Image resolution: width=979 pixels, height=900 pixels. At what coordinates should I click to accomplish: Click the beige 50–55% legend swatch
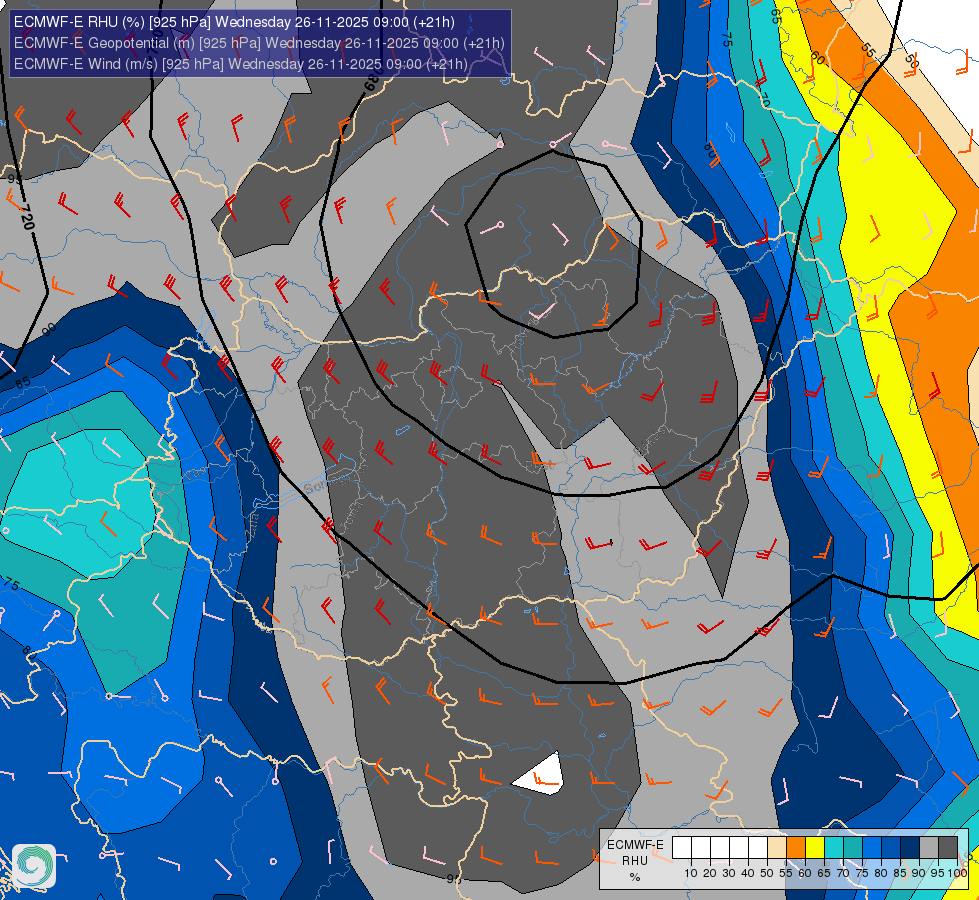point(777,848)
